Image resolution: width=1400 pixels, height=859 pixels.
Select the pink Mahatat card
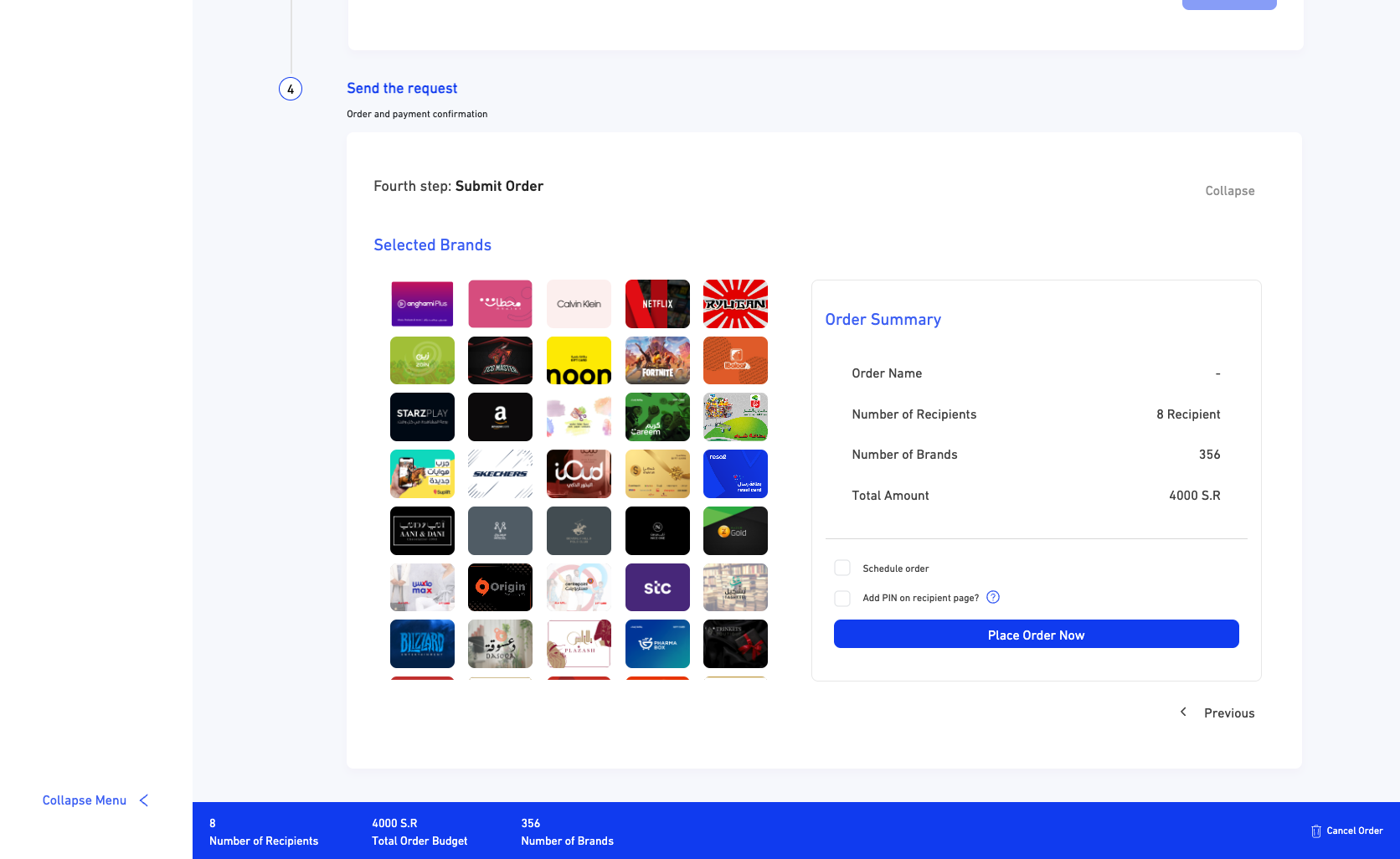click(x=500, y=304)
